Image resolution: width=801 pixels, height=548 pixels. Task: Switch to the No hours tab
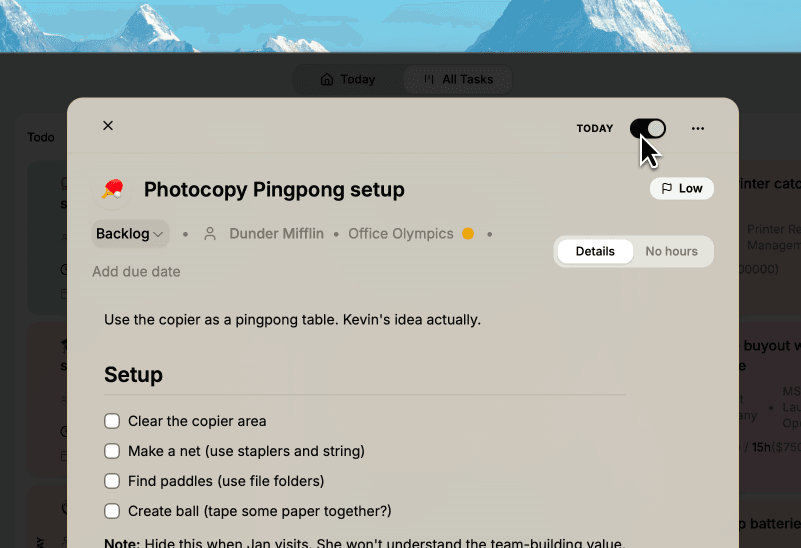(671, 251)
